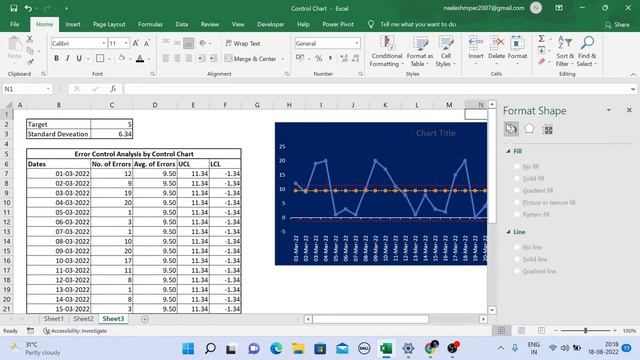Select the Gradient fill radio option
This screenshot has height=360, width=640.
[x=517, y=191]
